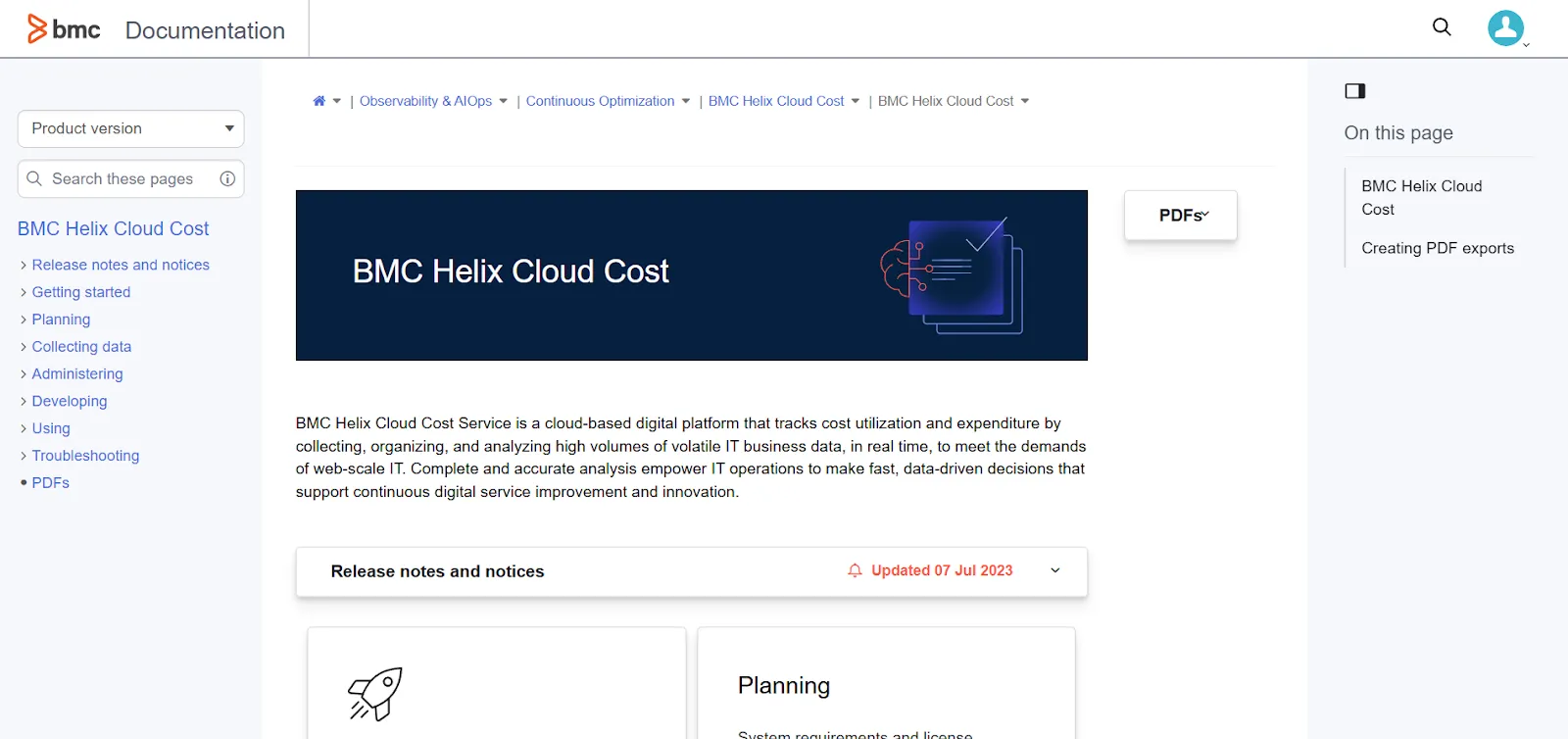Expand the Planning tree chevron
1568x739 pixels.
[x=24, y=320]
